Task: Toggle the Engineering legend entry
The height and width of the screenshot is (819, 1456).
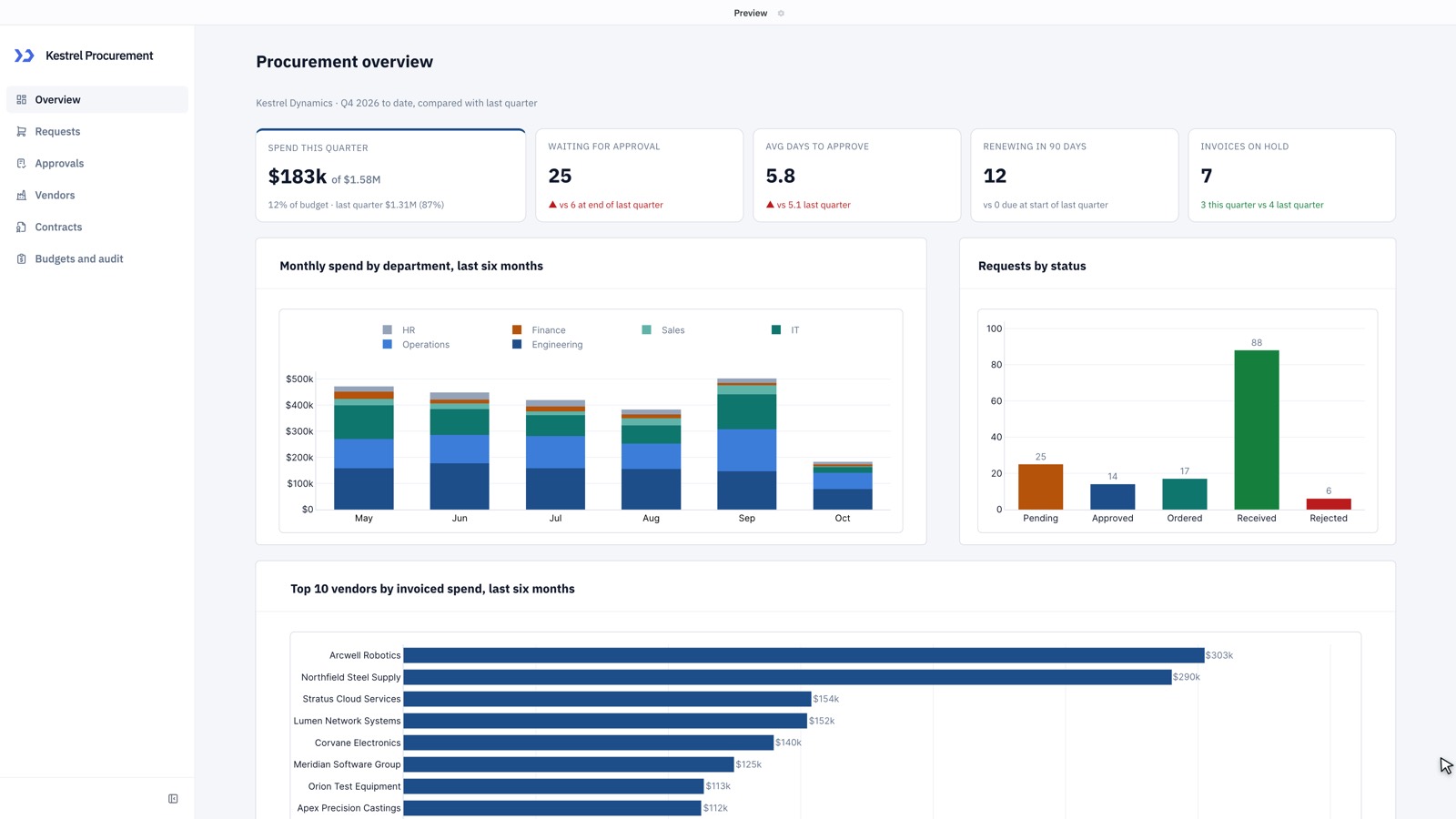Action: click(548, 345)
